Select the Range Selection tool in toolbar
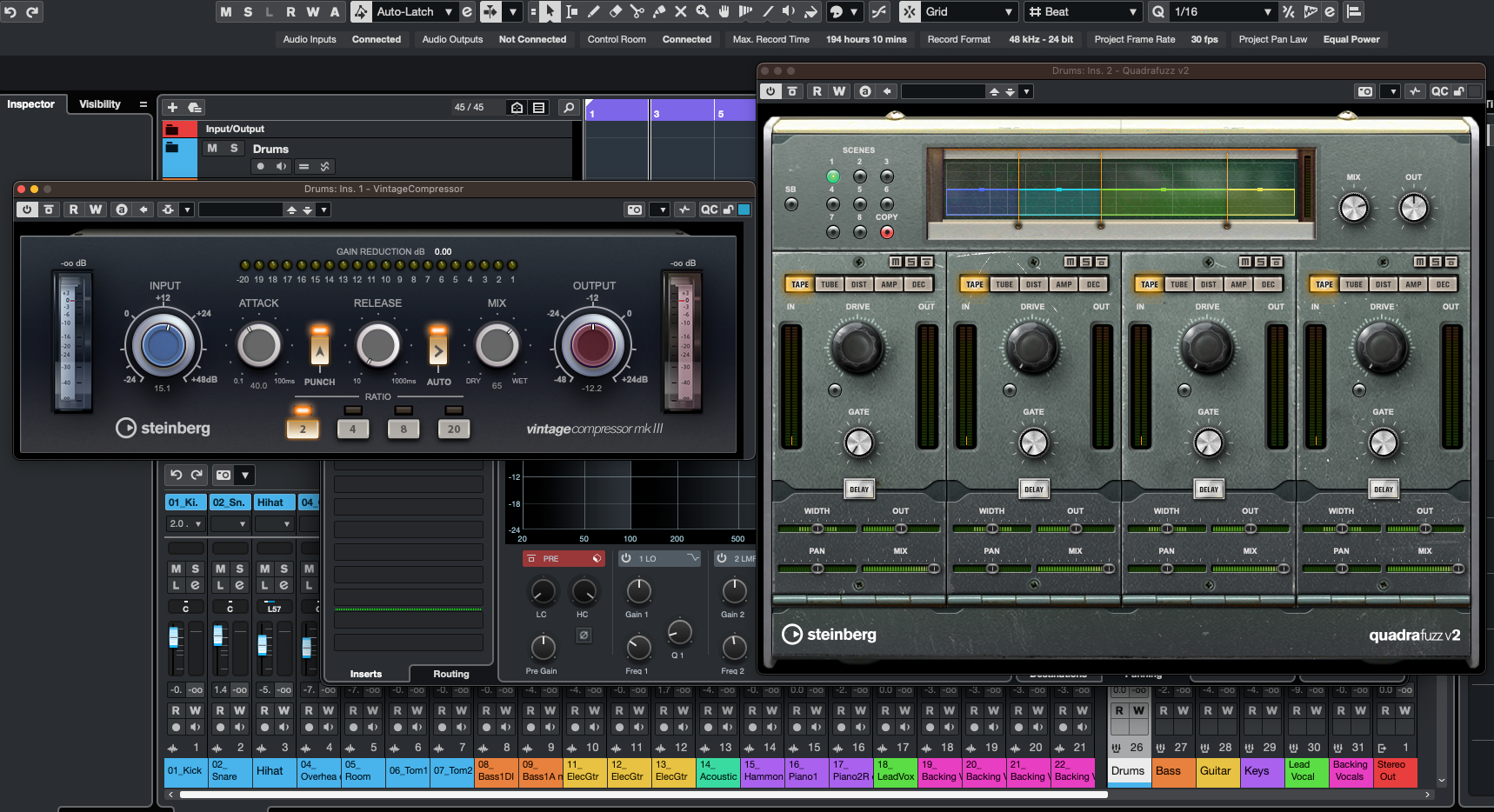 tap(571, 11)
